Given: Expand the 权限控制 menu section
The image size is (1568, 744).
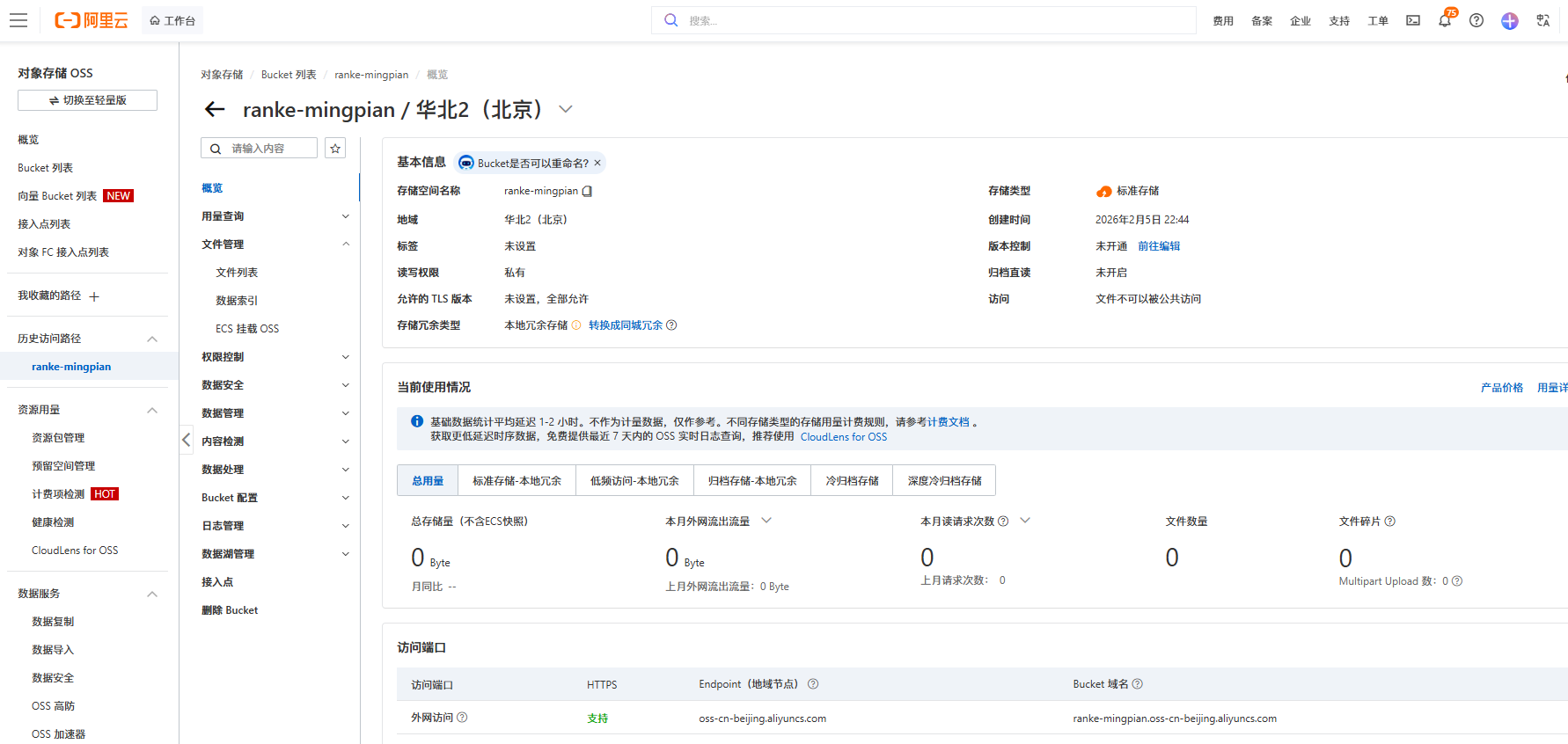Looking at the screenshot, I should 346,357.
